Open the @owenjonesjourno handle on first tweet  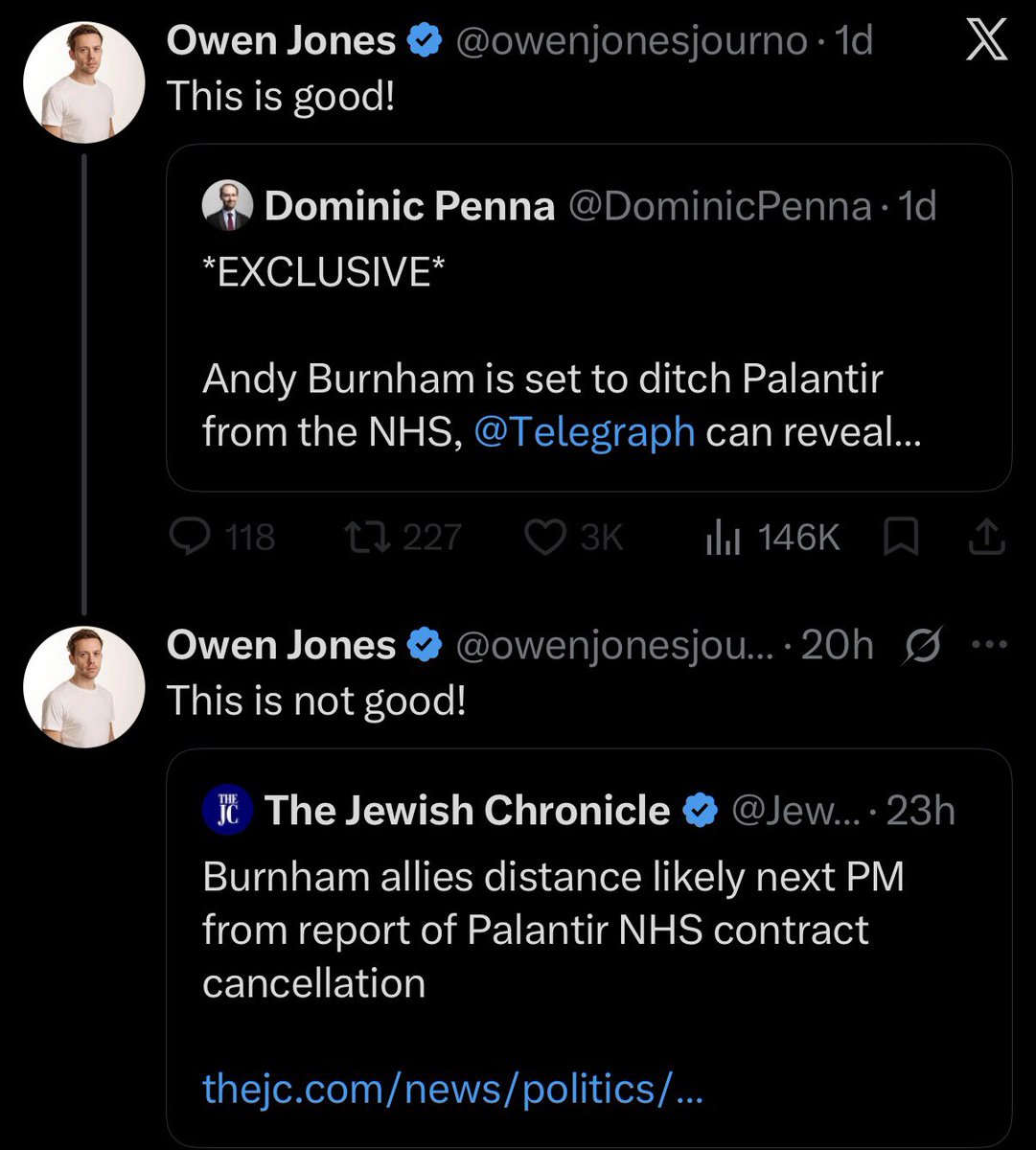click(631, 41)
